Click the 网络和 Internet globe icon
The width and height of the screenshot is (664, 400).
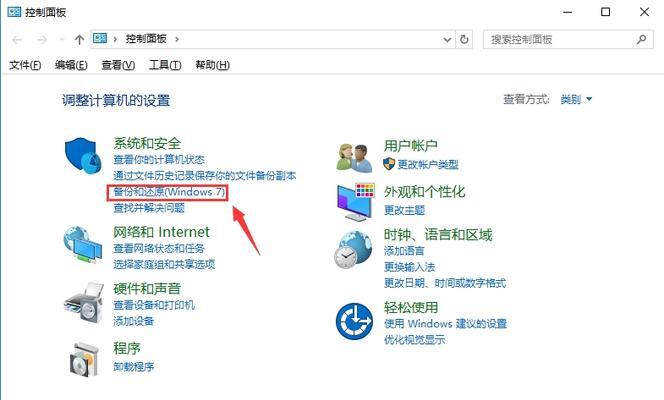(x=83, y=245)
